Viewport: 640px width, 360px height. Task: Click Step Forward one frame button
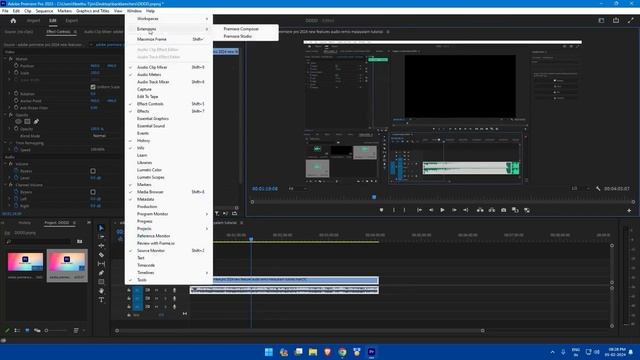[x=454, y=210]
